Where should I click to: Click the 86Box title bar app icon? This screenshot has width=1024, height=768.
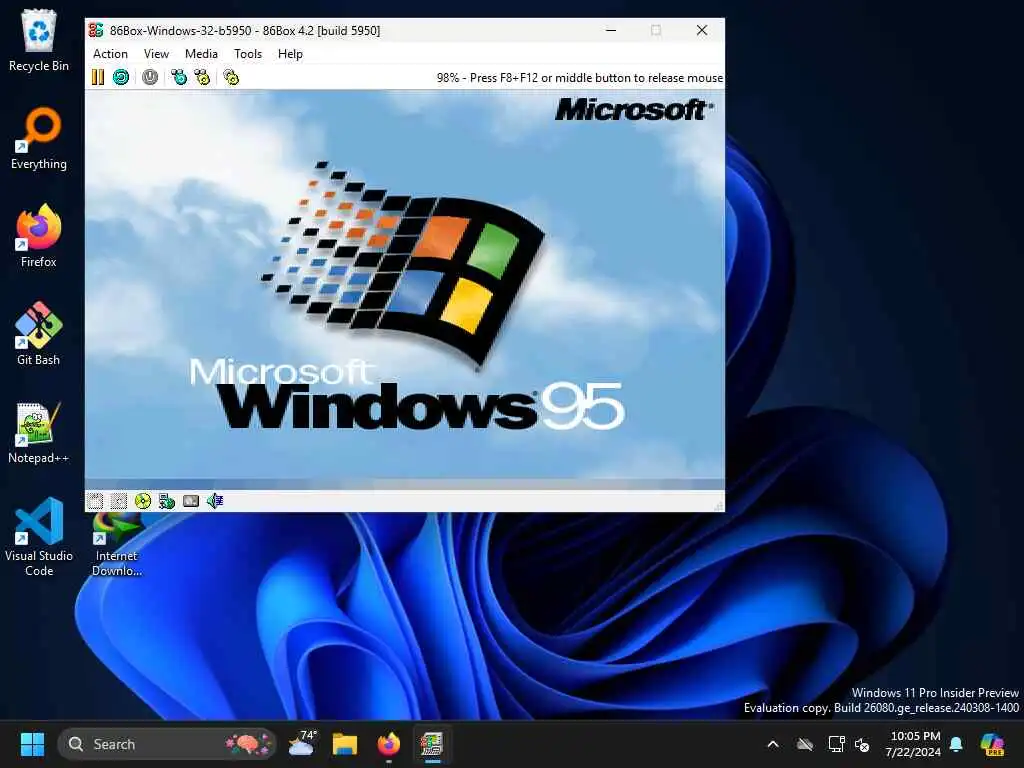[x=96, y=30]
